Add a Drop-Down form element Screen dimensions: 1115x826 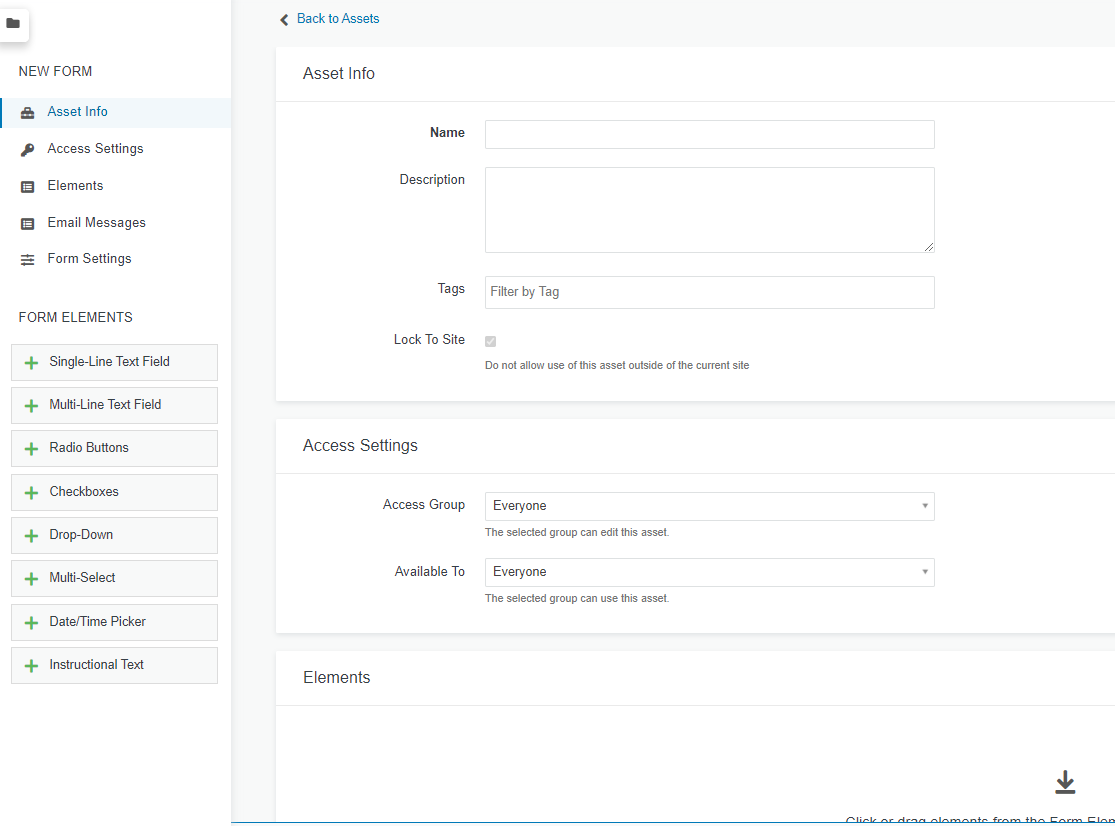(x=114, y=535)
